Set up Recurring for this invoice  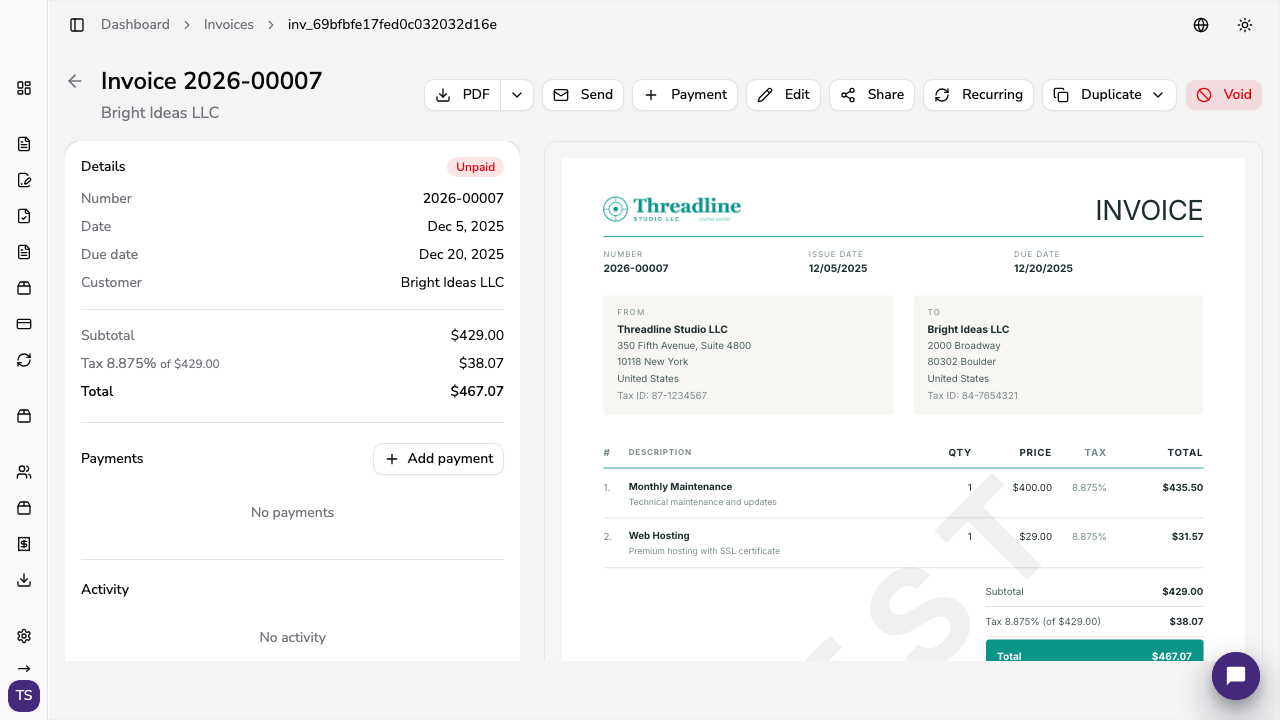pos(978,95)
